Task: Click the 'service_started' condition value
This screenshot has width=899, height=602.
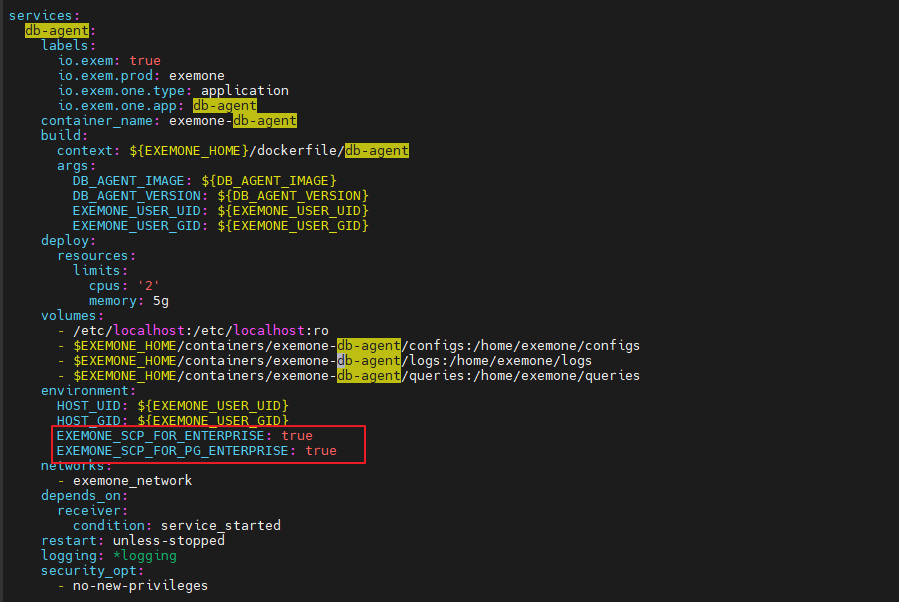Action: tap(220, 526)
